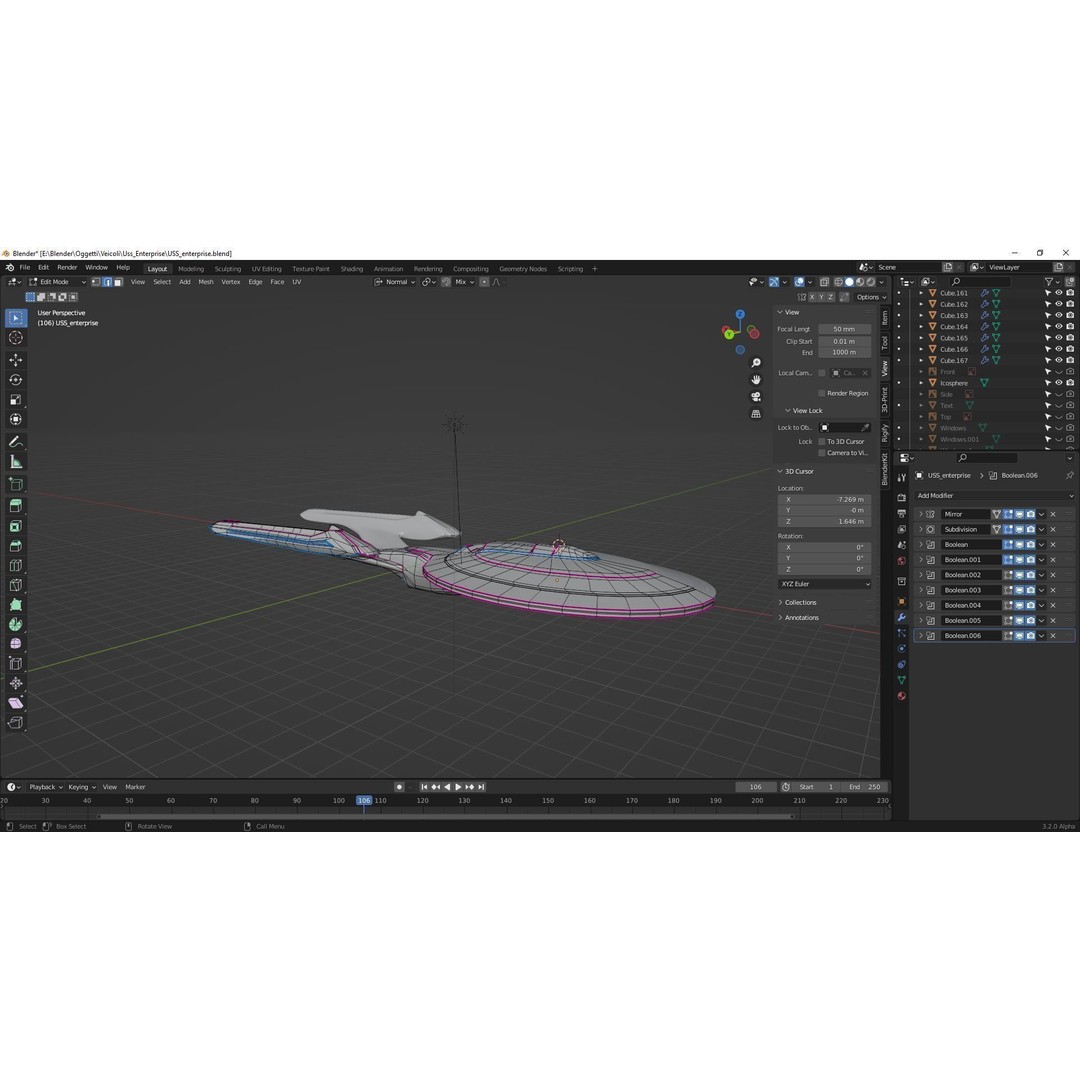
Task: Jump to the last frame endpoint
Action: tap(481, 787)
